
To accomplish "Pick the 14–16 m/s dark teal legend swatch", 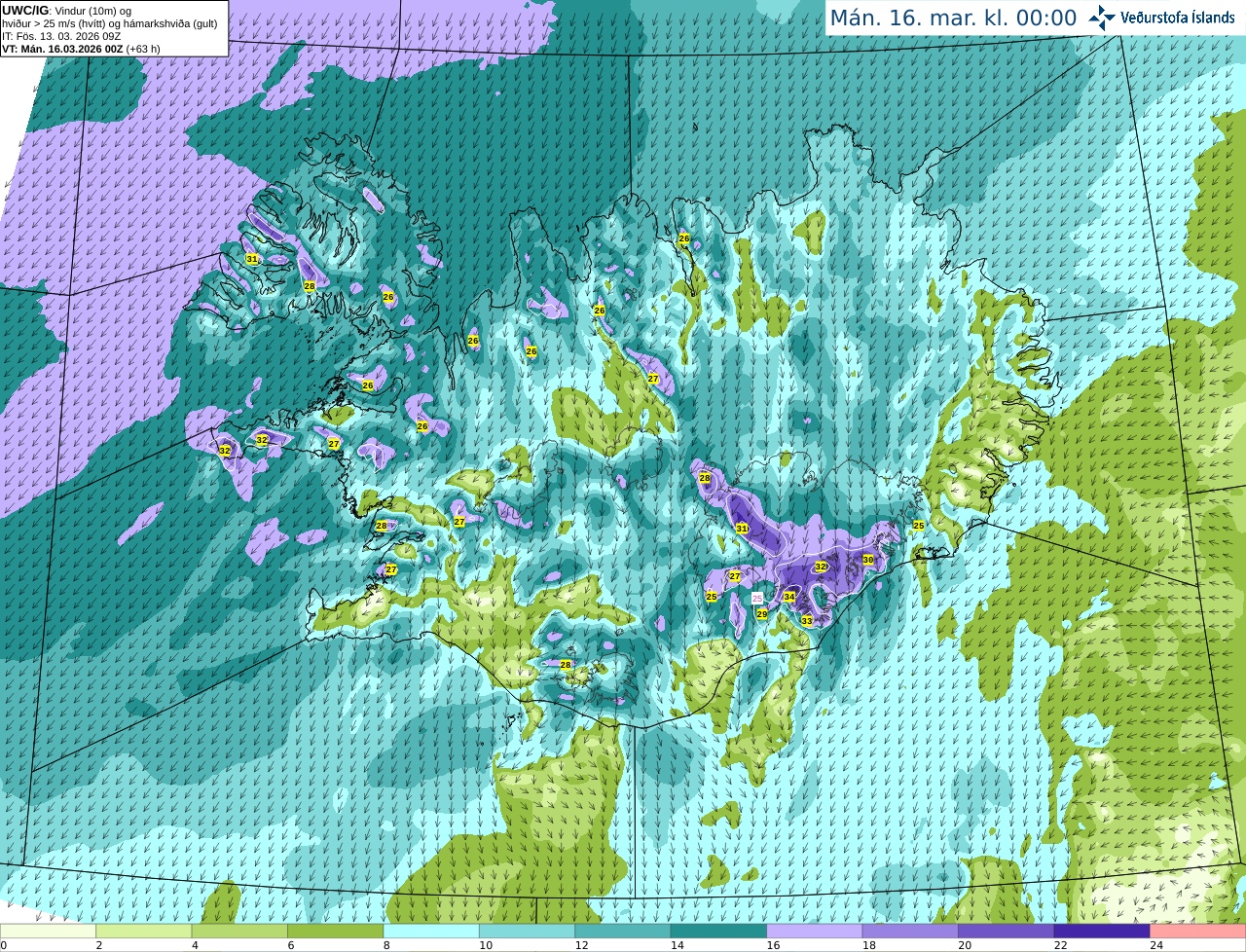I will tap(719, 931).
